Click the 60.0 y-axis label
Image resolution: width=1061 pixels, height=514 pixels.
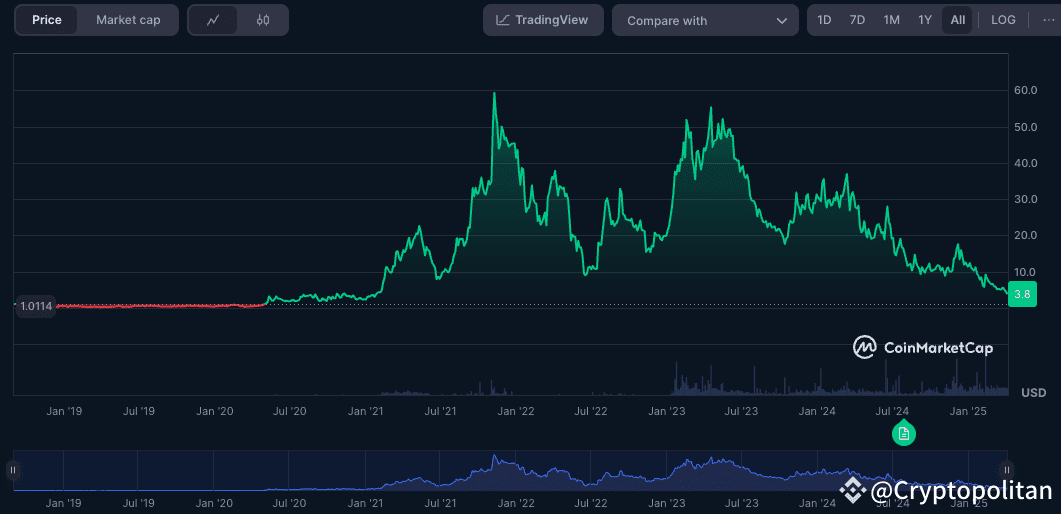click(1025, 91)
